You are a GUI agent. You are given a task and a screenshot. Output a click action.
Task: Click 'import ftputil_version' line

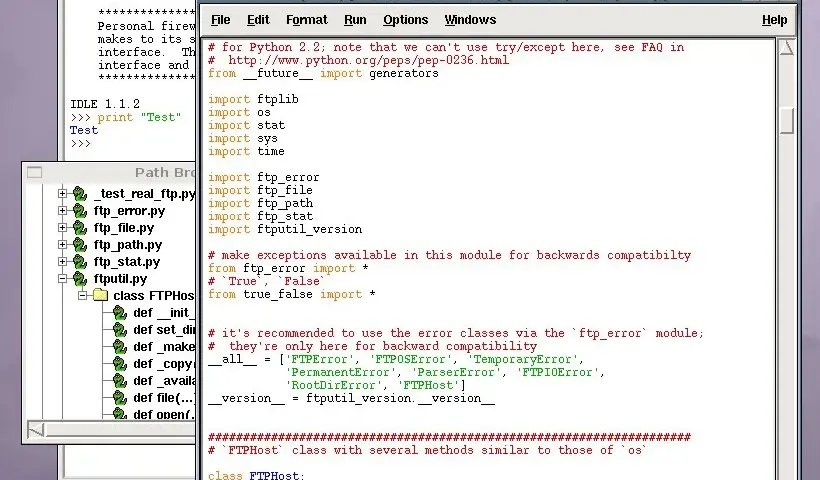(285, 229)
